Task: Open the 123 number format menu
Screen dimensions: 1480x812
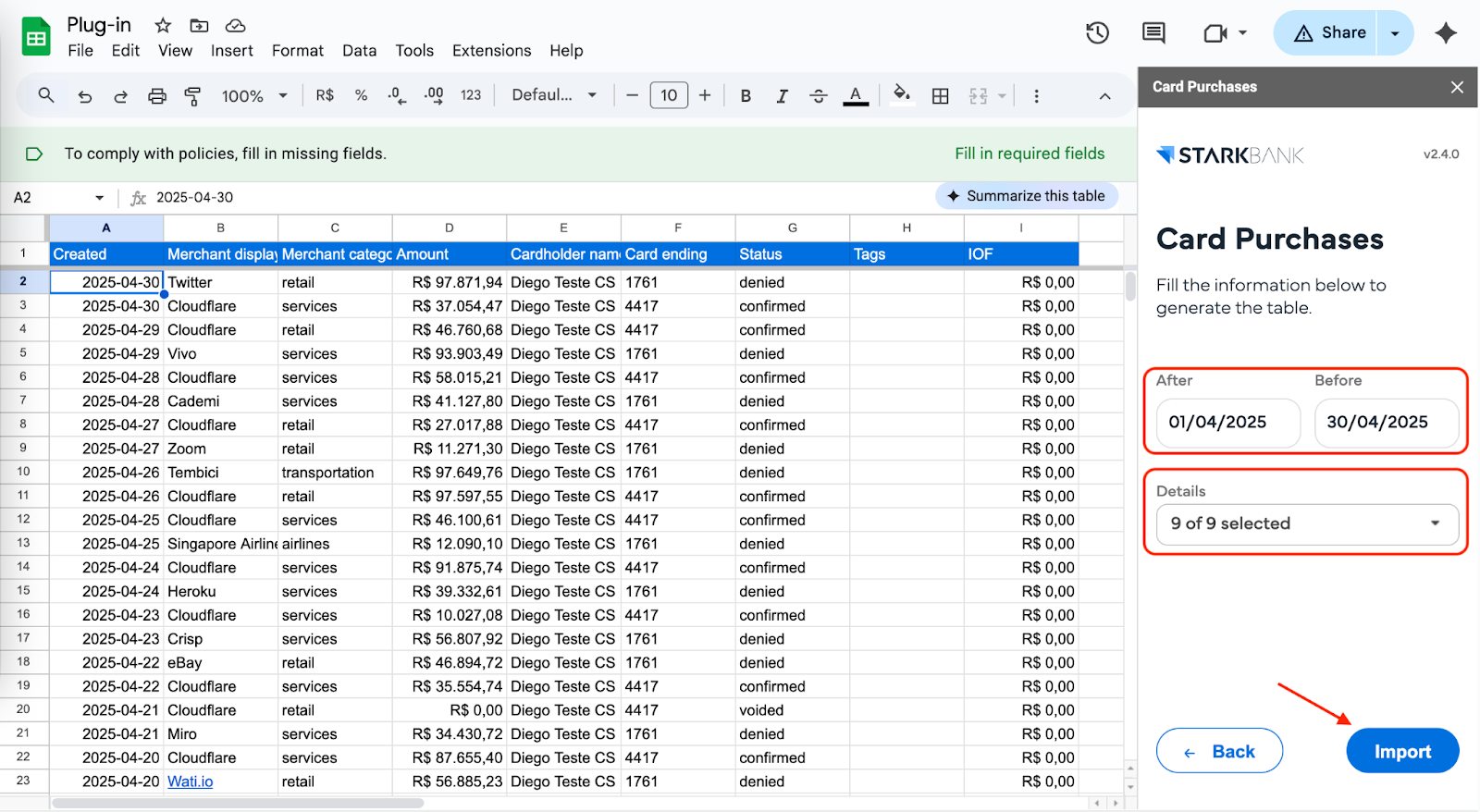Action: 471,95
